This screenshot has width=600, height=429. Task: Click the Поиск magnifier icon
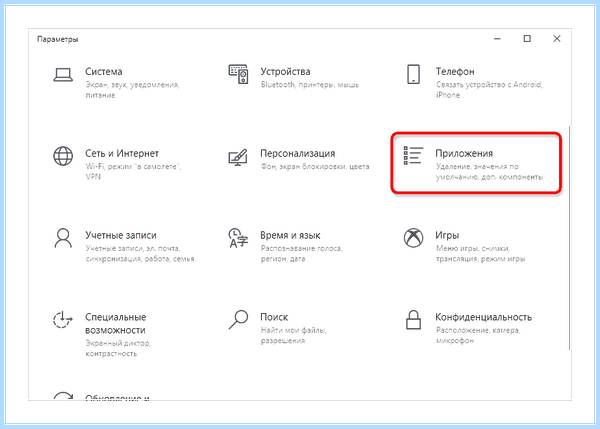(x=238, y=320)
